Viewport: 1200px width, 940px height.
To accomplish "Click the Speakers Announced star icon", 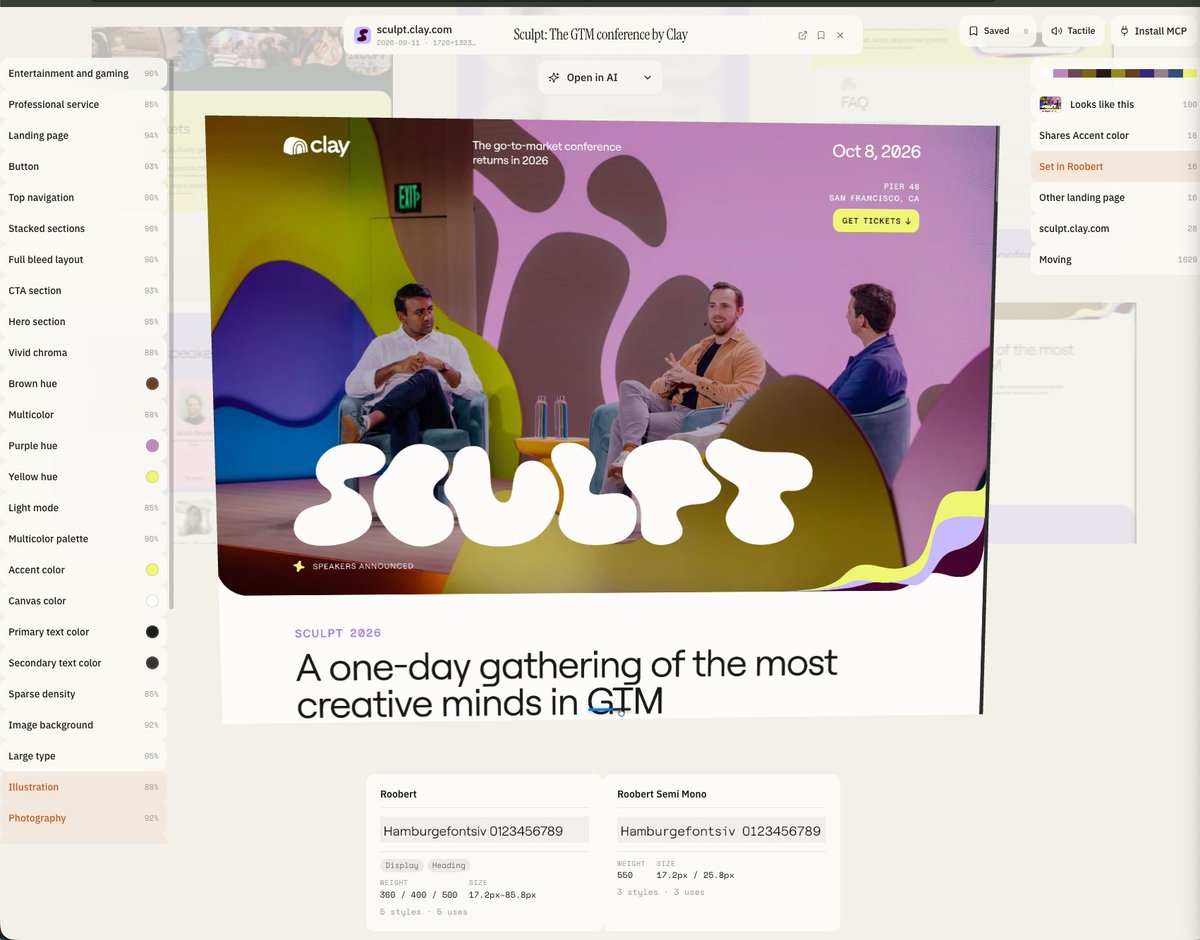I will pos(298,566).
